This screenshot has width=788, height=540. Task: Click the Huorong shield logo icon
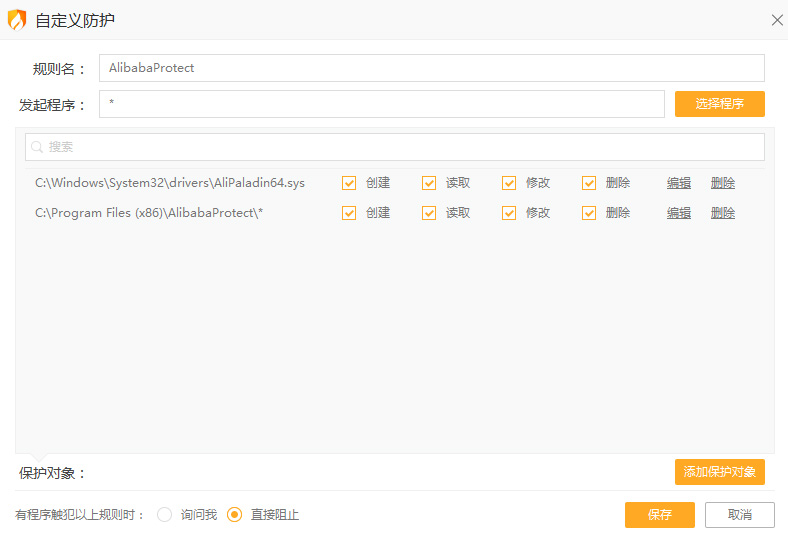pos(17,20)
